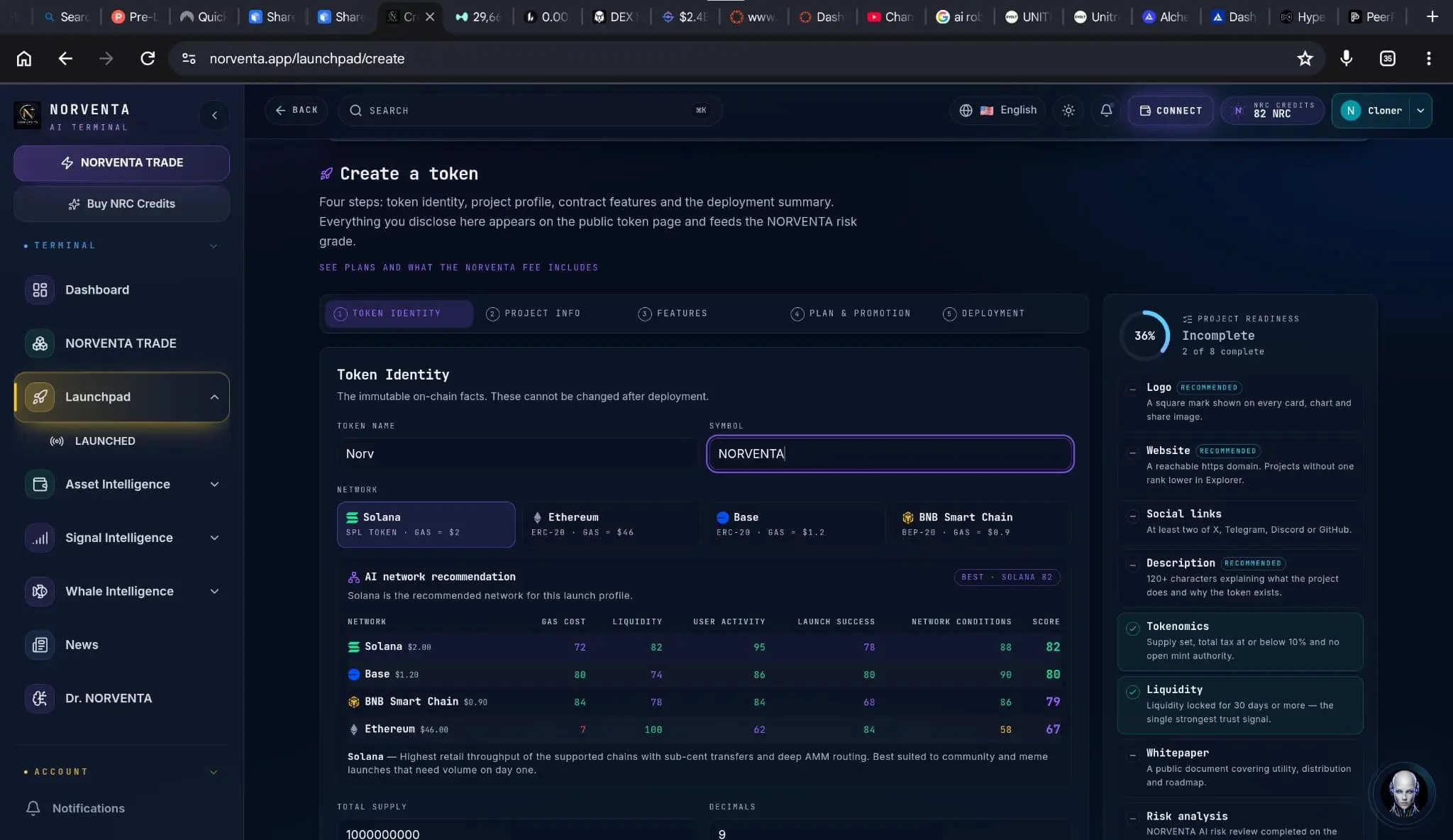This screenshot has width=1453, height=840.
Task: Click the Total Supply input field
Action: 516,831
